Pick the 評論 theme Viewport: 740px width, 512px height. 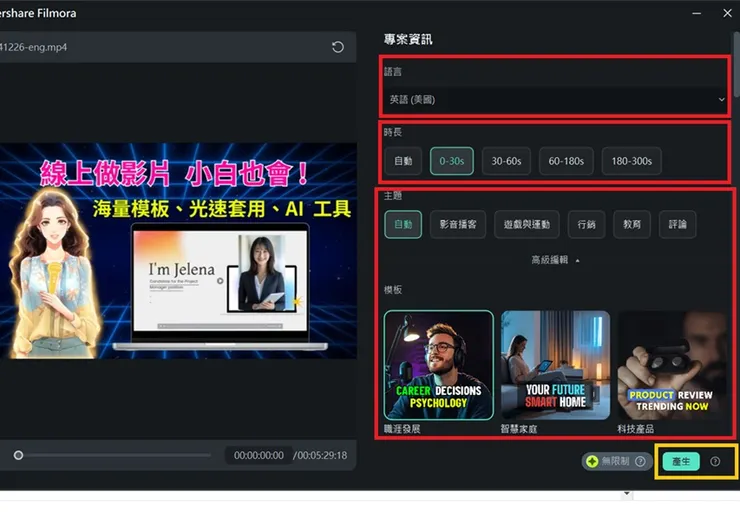point(677,224)
